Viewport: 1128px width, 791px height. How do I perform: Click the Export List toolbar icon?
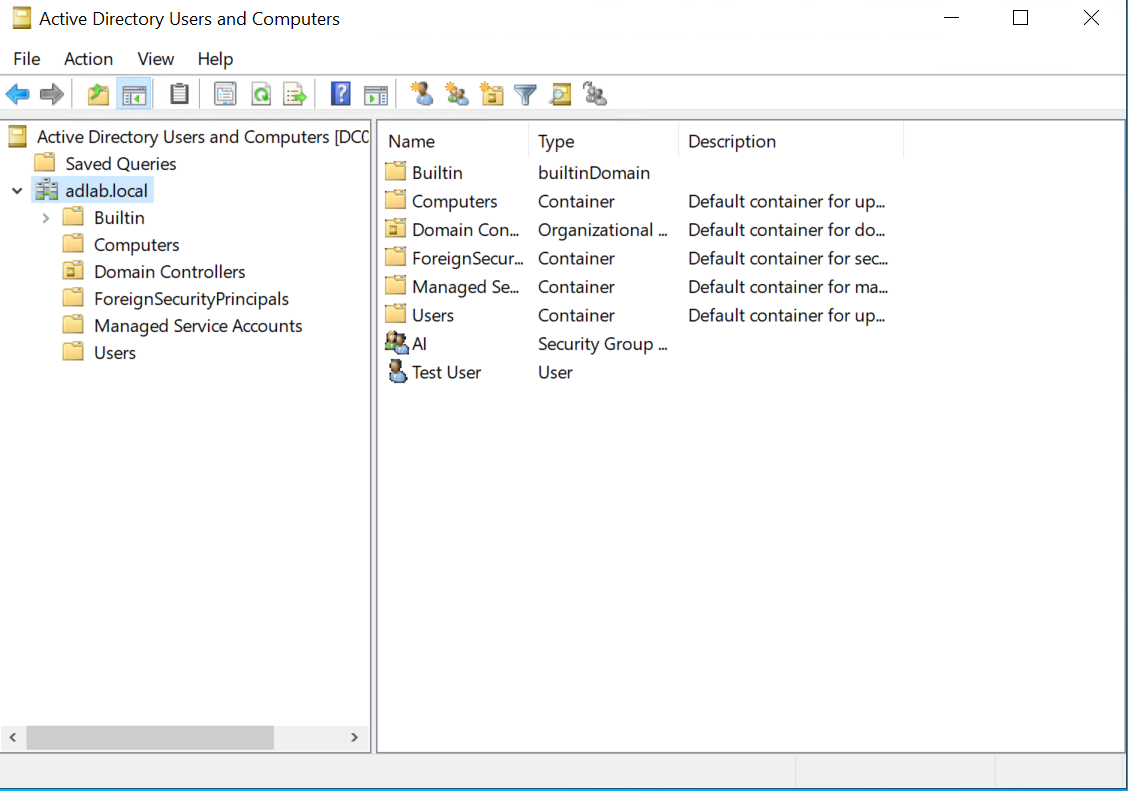click(294, 93)
